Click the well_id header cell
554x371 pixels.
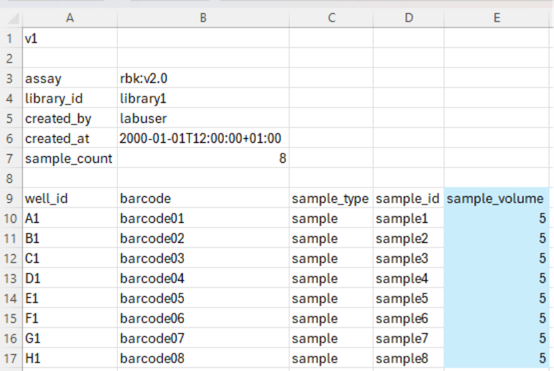click(x=70, y=198)
